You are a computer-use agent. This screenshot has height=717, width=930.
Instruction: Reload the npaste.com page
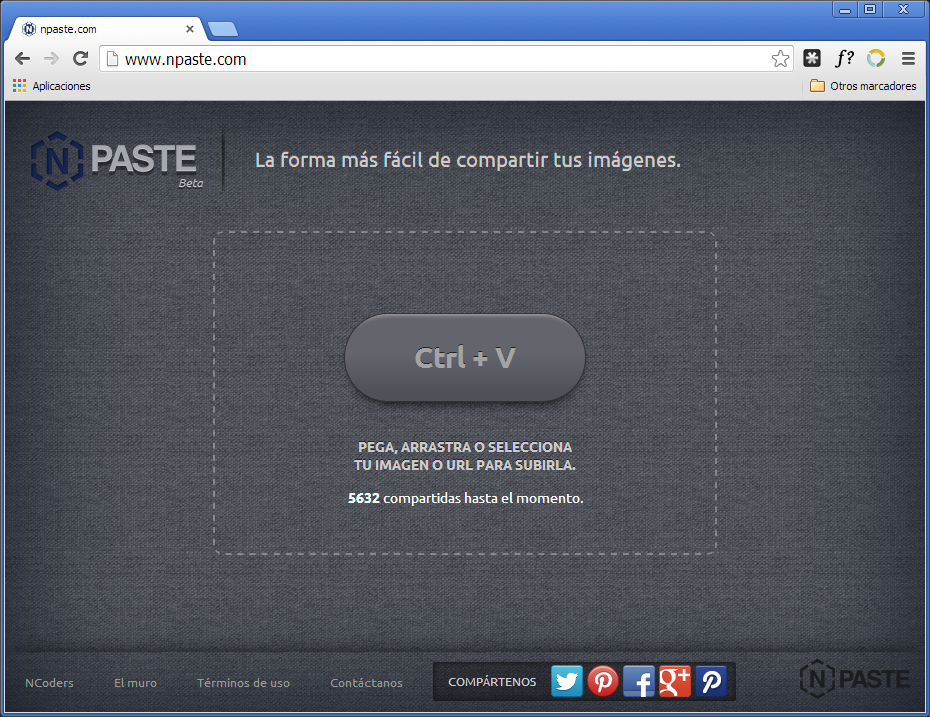pos(81,59)
